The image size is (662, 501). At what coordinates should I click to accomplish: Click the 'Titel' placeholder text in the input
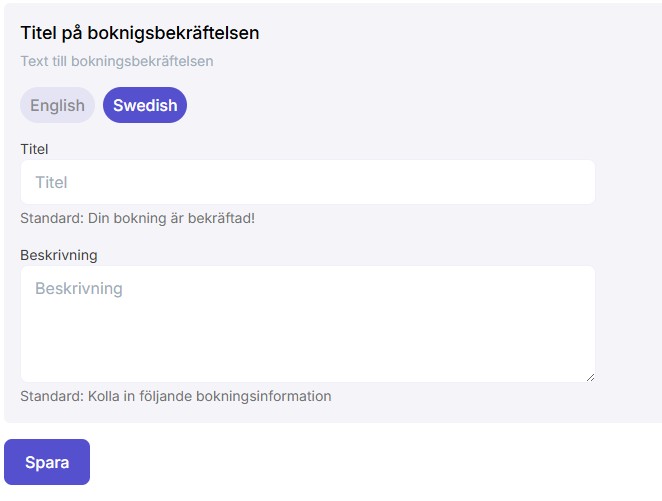coord(51,182)
